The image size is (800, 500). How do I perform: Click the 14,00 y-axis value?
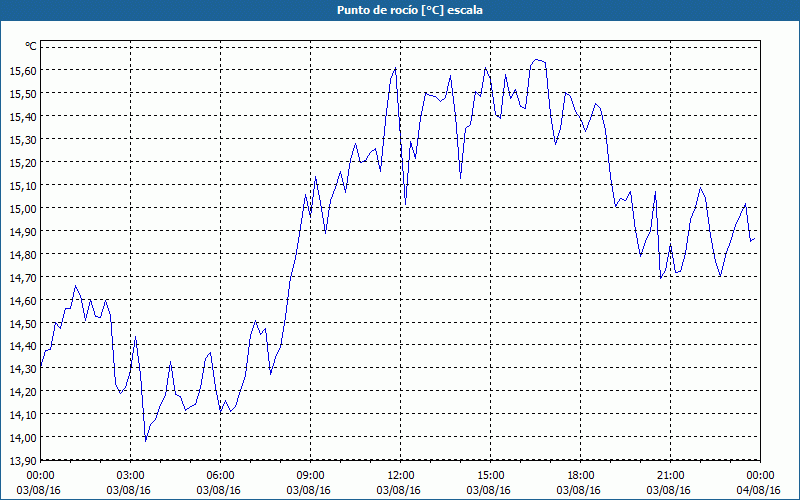coord(23,437)
